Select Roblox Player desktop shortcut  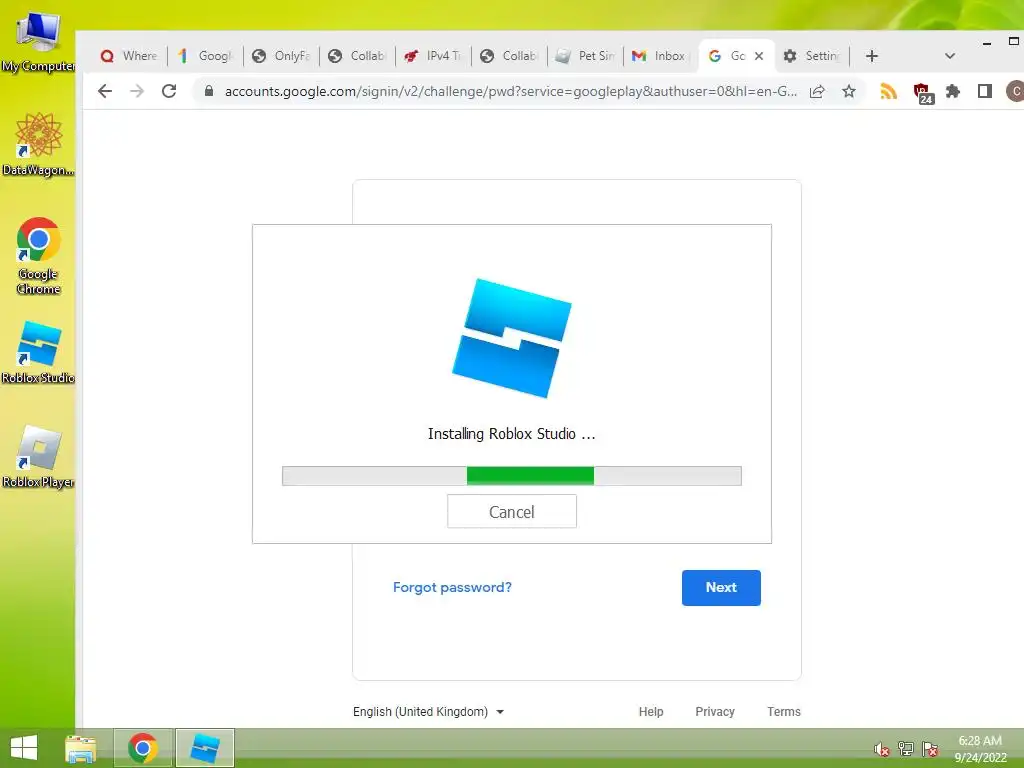tap(38, 456)
